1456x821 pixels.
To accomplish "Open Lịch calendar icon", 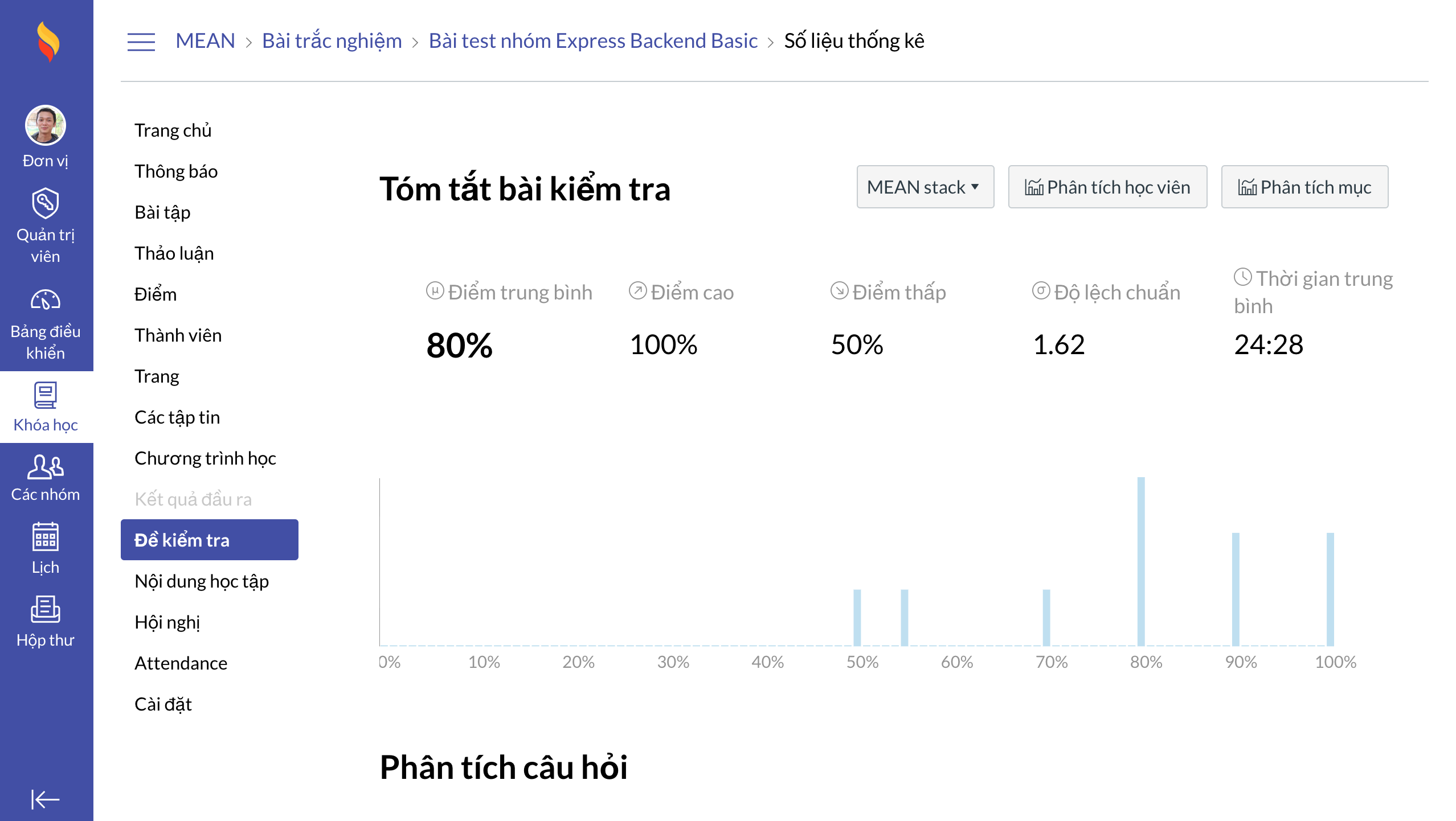I will pyautogui.click(x=46, y=538).
